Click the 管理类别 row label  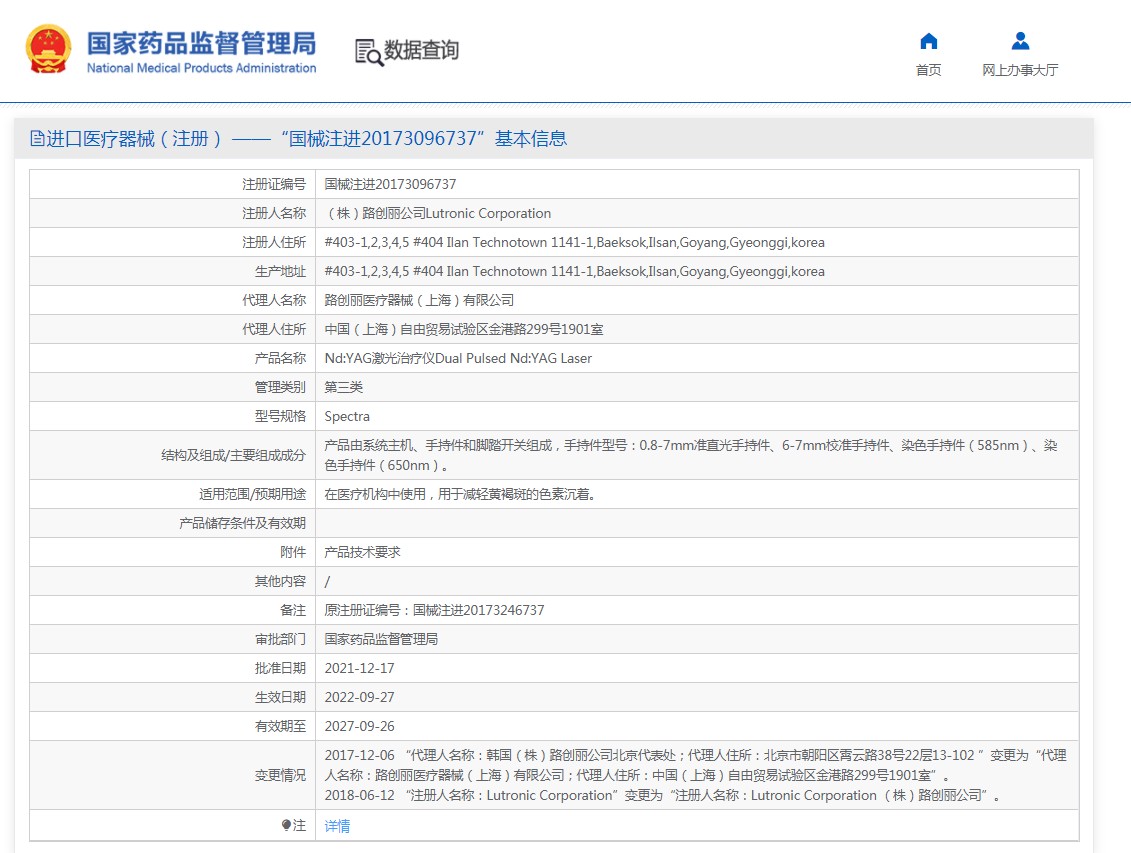pyautogui.click(x=281, y=387)
